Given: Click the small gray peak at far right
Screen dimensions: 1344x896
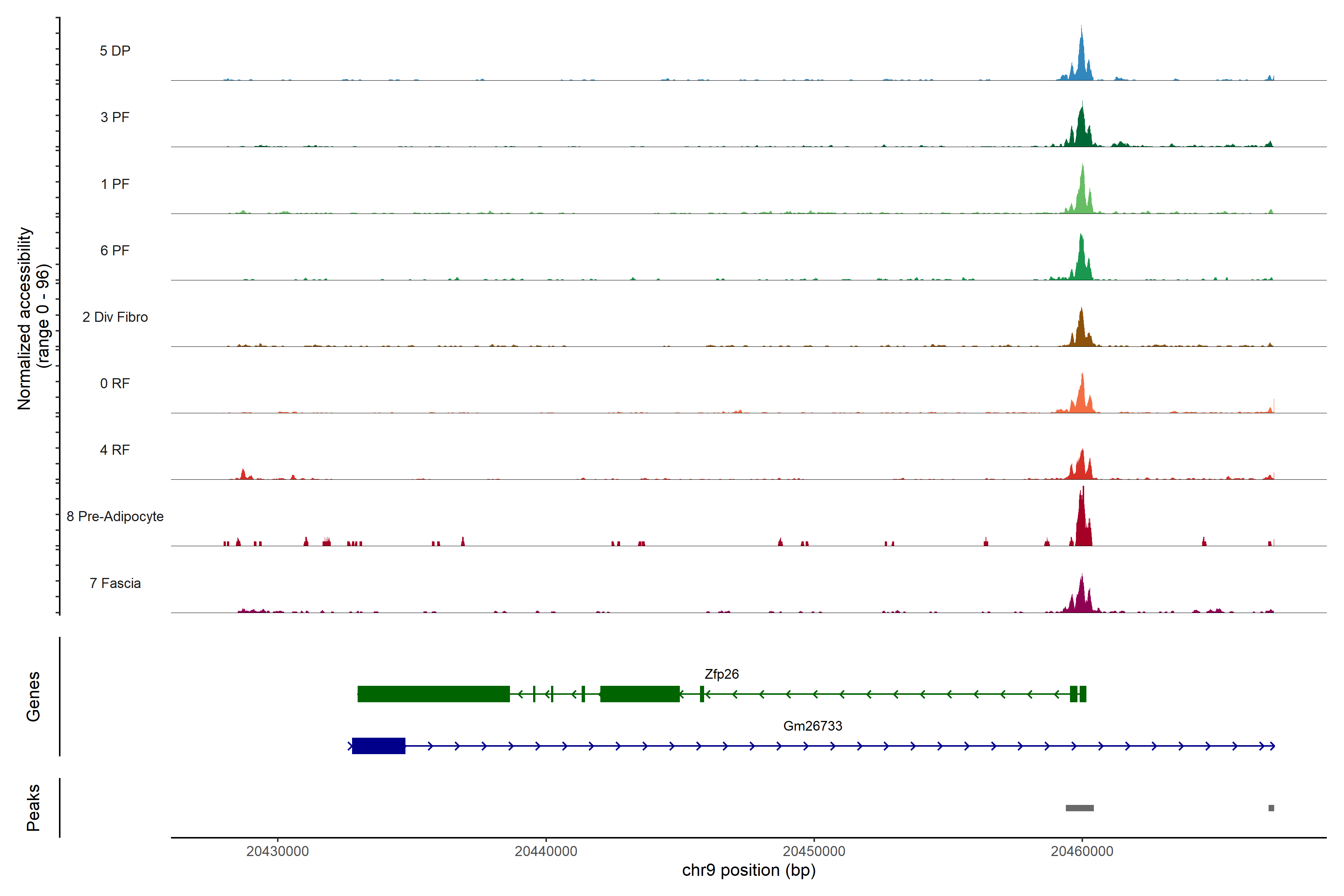Looking at the screenshot, I should pos(1271,808).
